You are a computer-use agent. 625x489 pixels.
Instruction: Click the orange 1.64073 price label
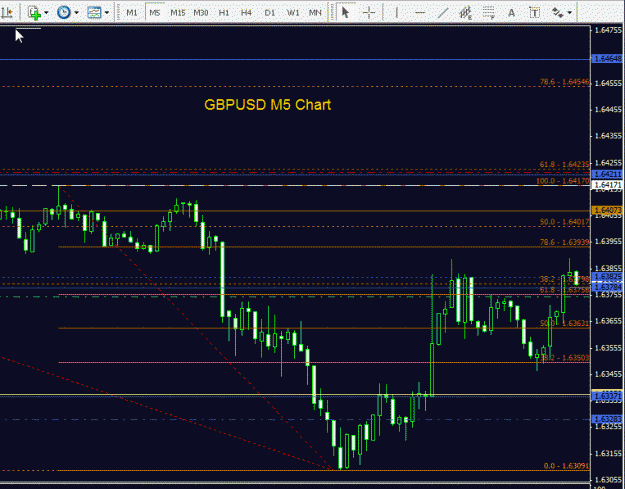click(607, 210)
